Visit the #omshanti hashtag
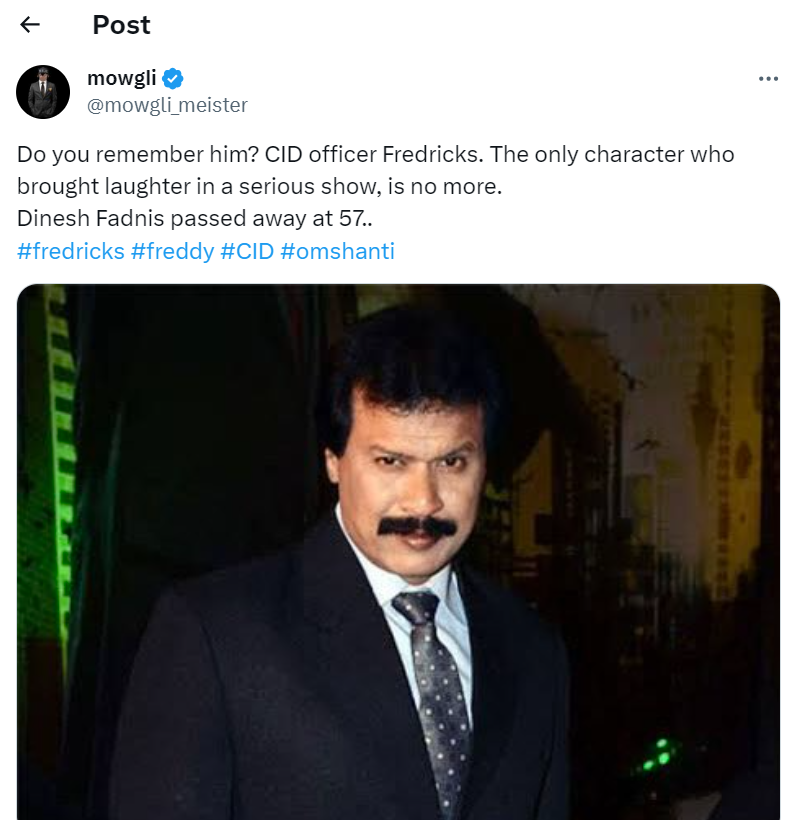This screenshot has height=820, width=787. pos(338,251)
